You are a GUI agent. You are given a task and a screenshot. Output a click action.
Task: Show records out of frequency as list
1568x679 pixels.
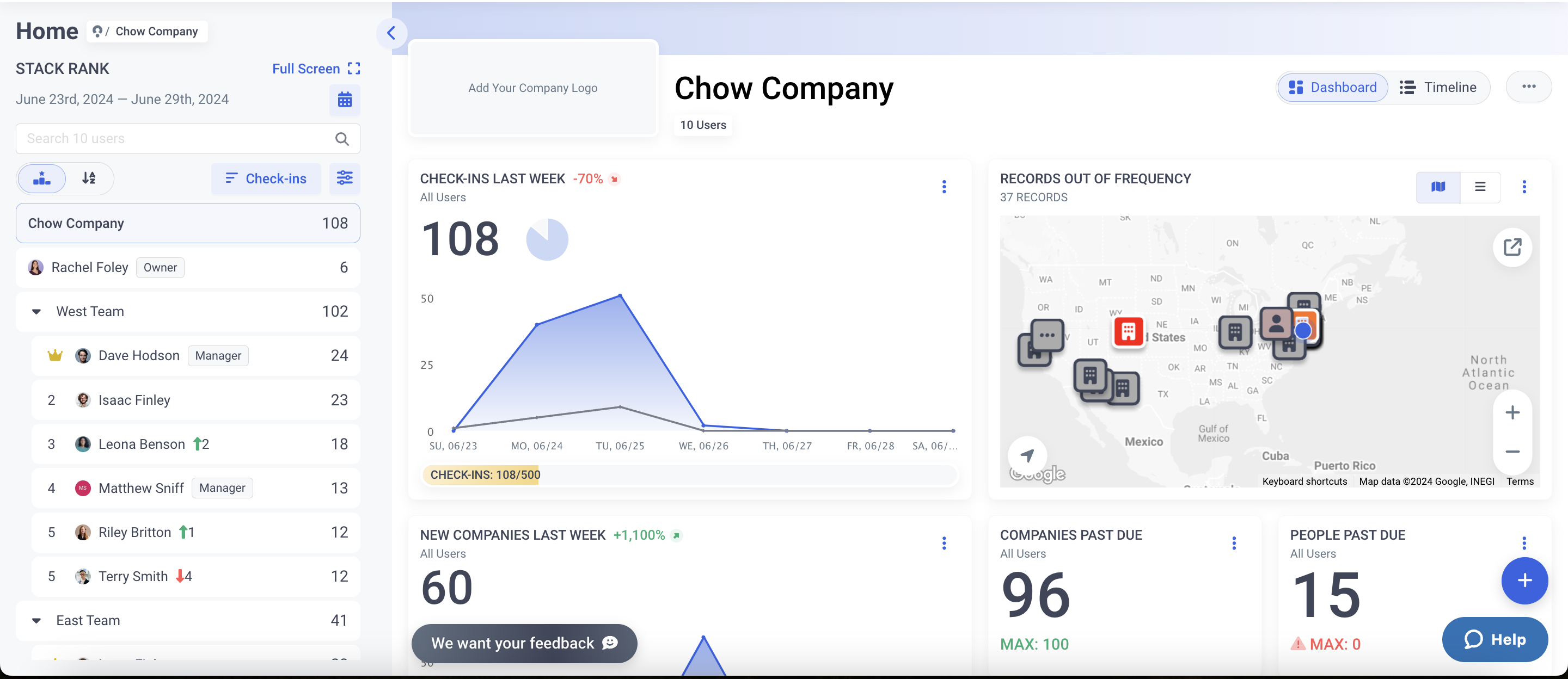click(1480, 187)
